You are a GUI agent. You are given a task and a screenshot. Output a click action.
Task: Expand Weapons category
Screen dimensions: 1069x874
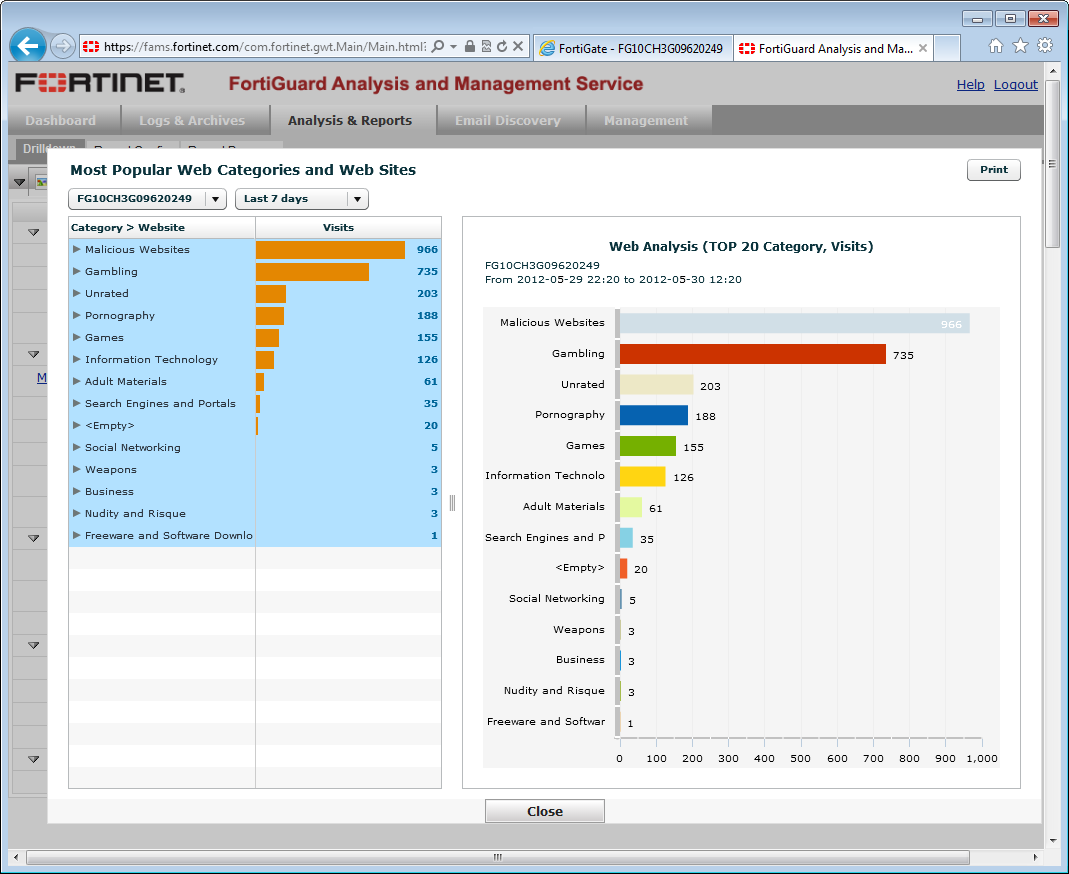[77, 470]
